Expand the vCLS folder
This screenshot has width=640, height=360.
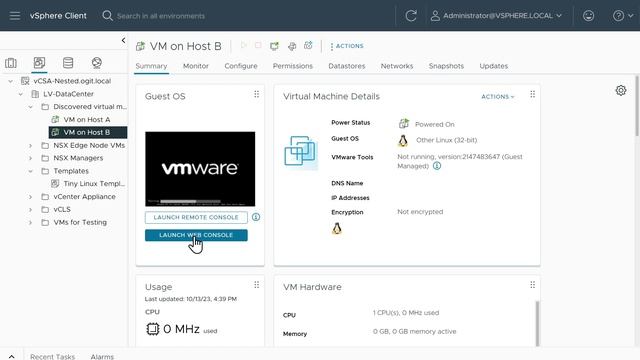[31, 210]
